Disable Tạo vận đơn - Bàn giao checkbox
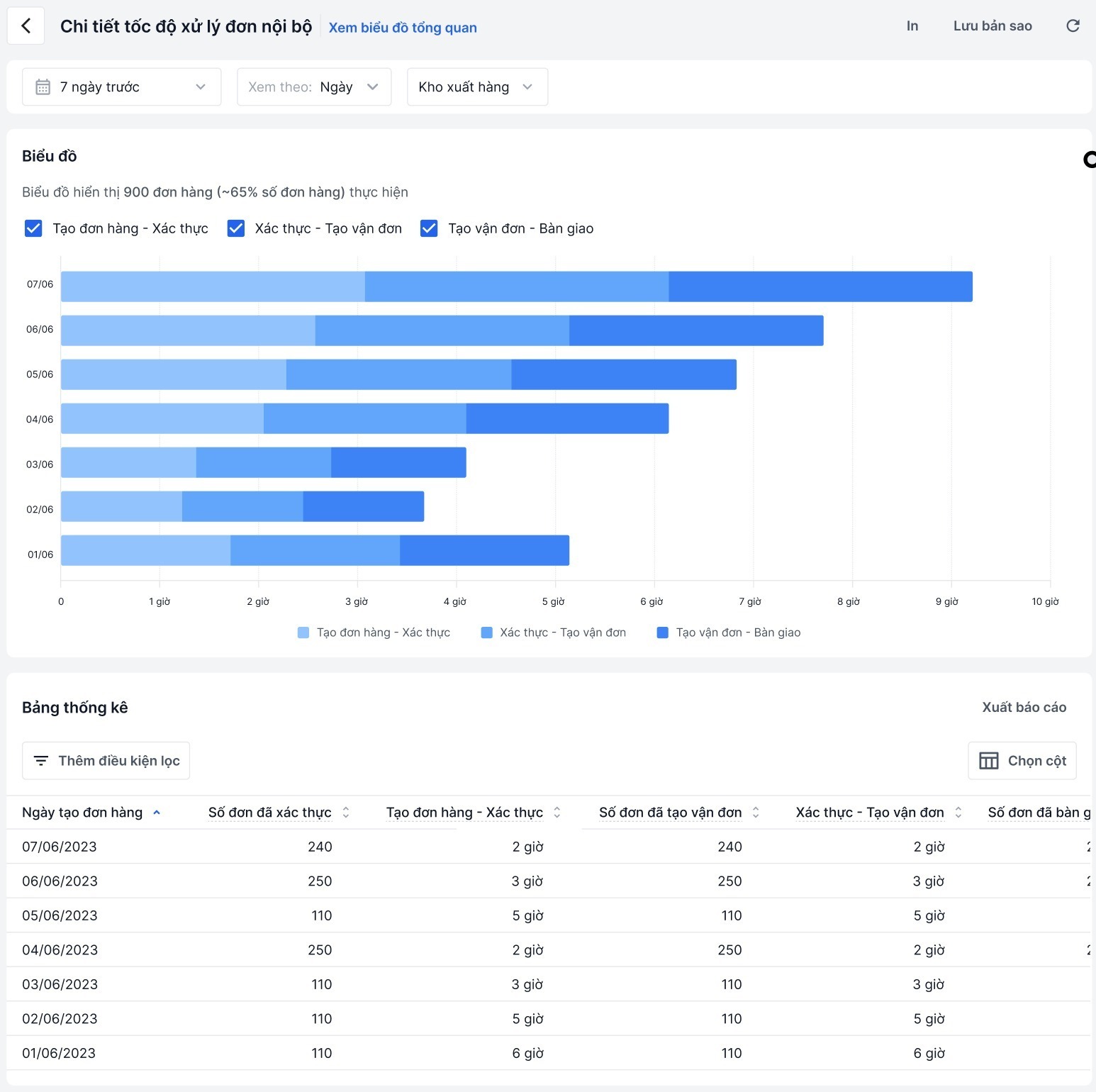 [x=429, y=228]
